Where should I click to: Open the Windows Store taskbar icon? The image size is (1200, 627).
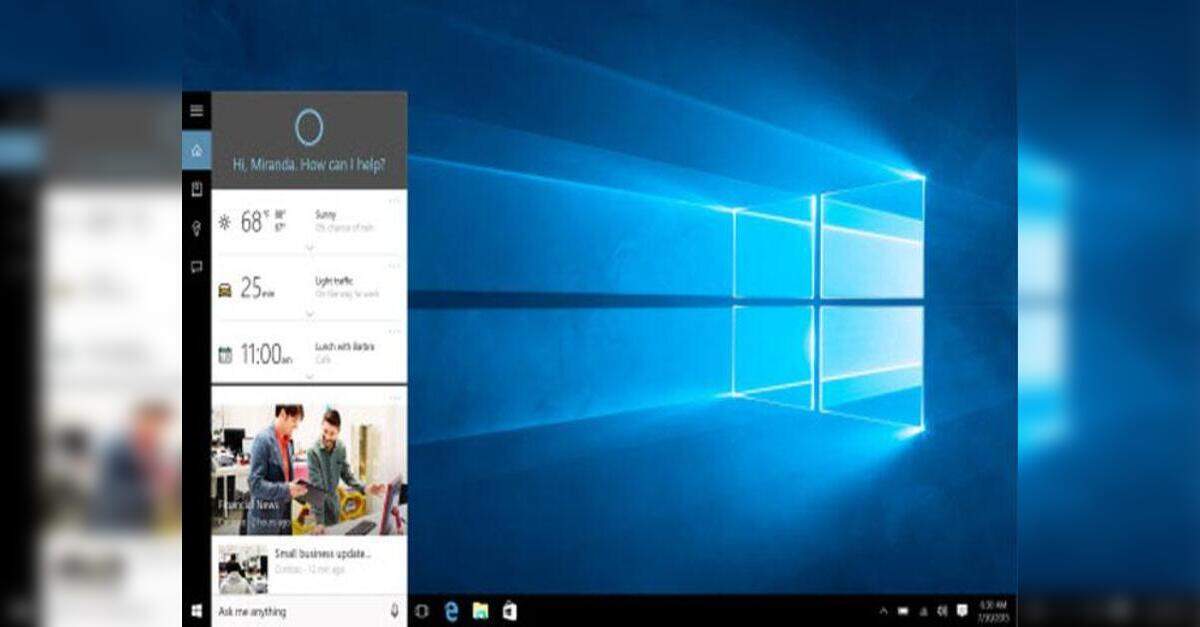coord(509,611)
